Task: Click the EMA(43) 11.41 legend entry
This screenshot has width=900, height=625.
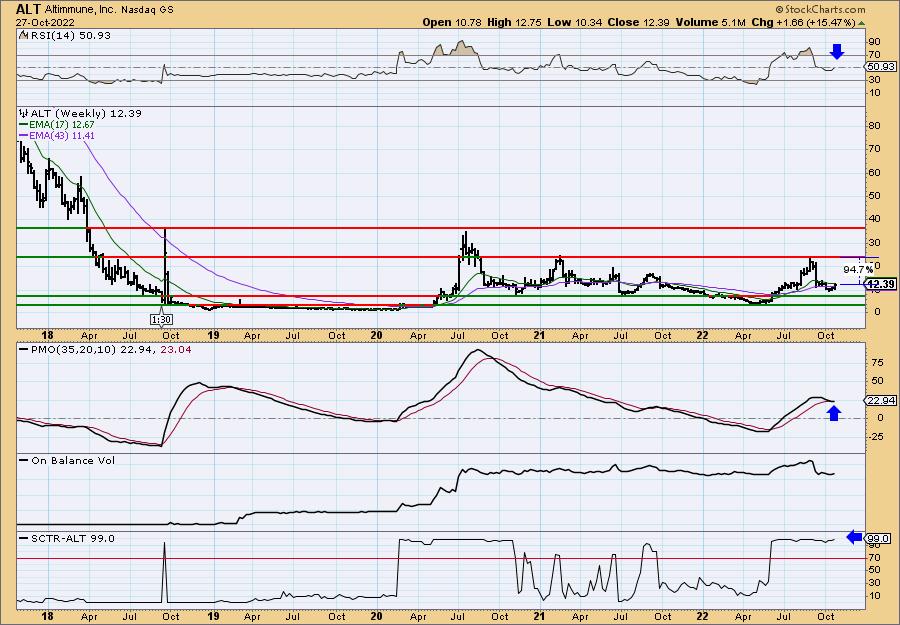Action: [63, 135]
